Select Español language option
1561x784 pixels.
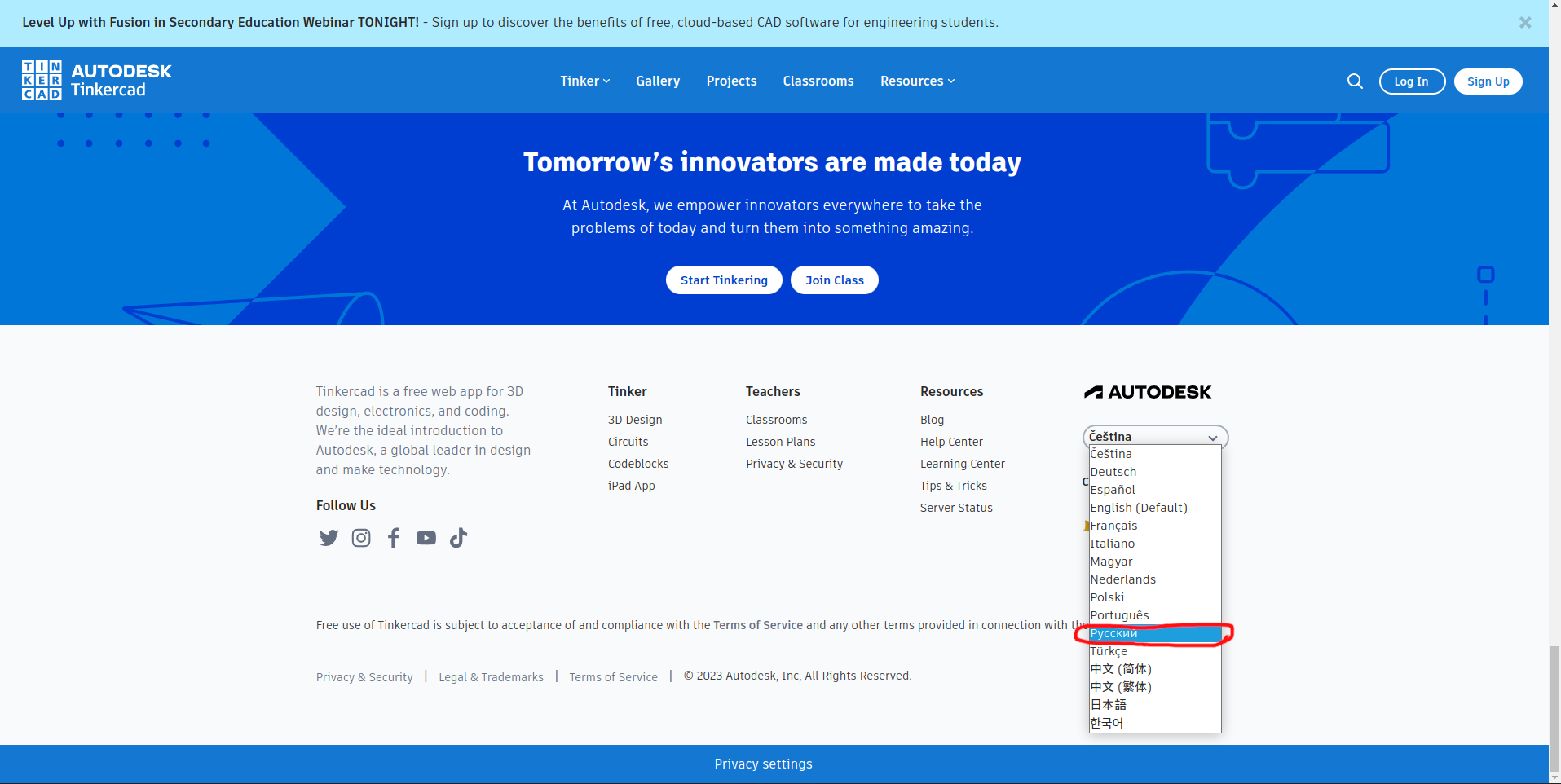point(1155,490)
